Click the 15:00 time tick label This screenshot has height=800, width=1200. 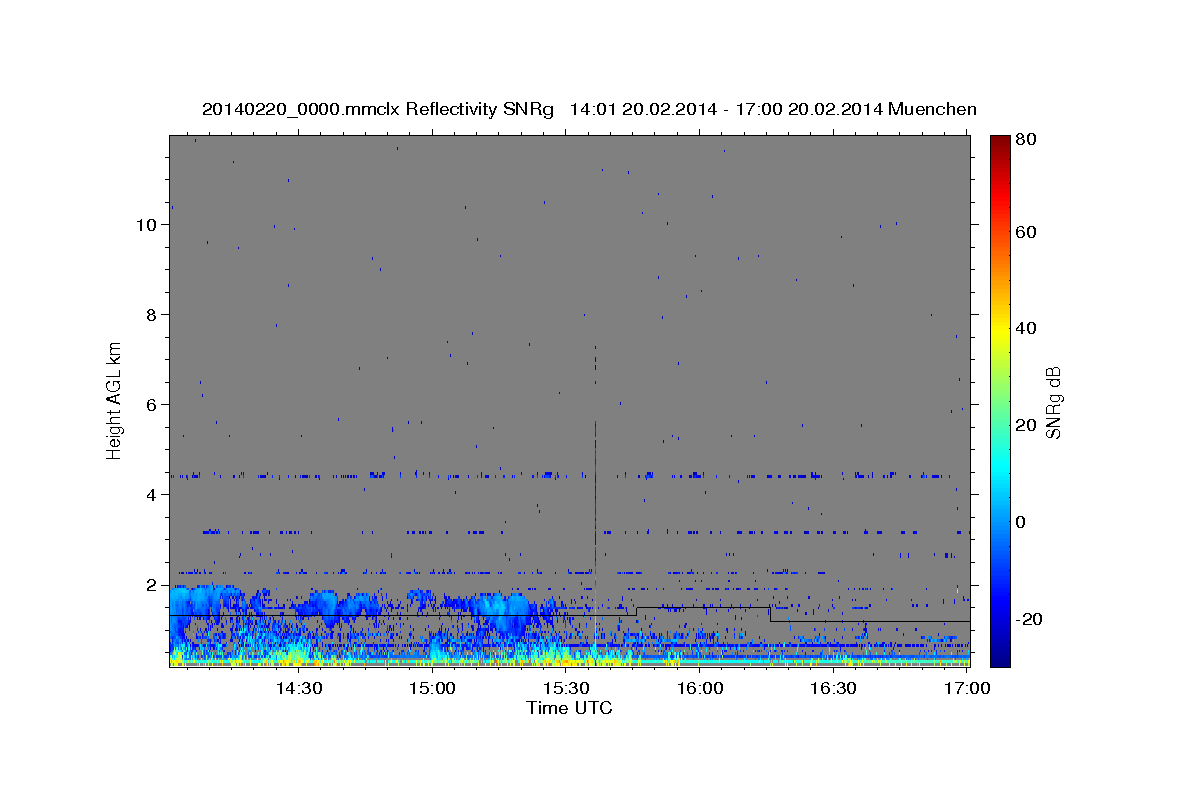point(433,689)
